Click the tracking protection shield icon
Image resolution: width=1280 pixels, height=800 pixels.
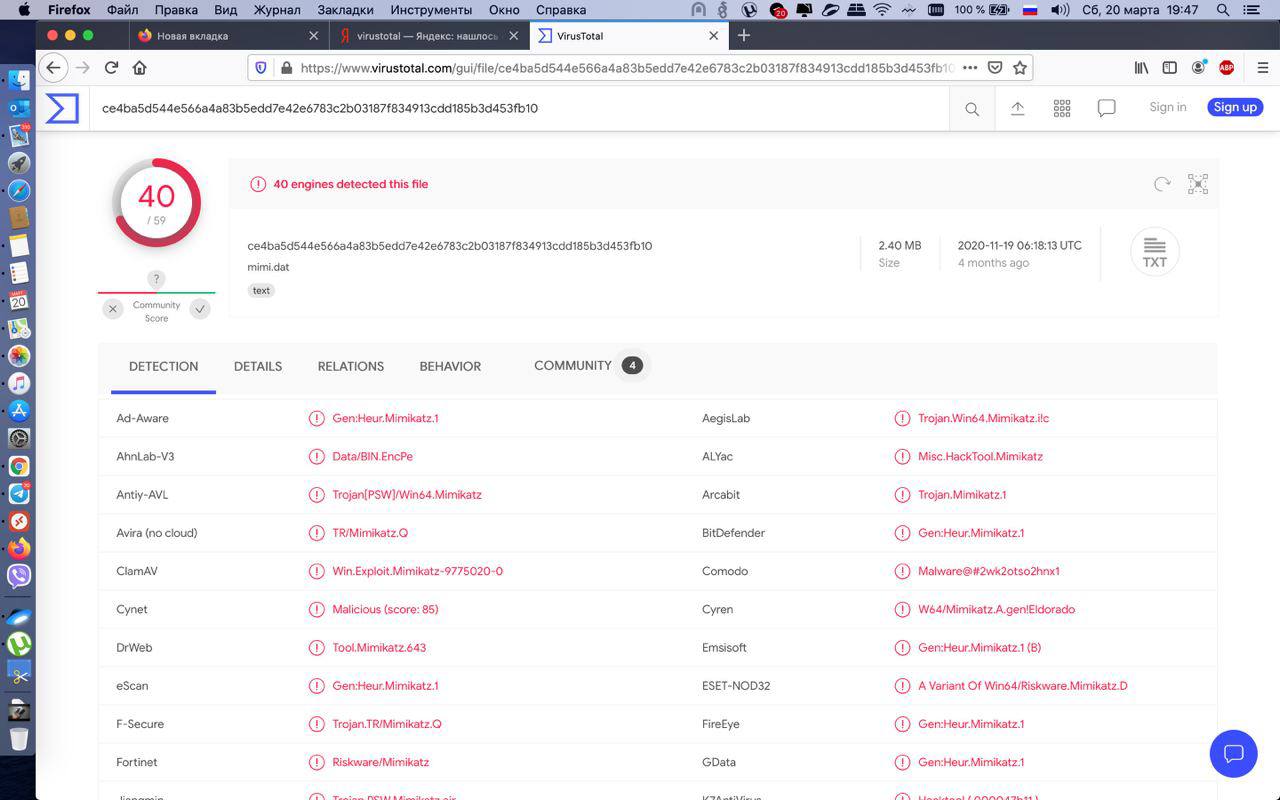(x=261, y=68)
